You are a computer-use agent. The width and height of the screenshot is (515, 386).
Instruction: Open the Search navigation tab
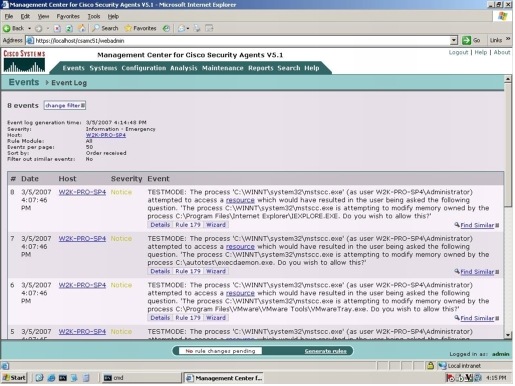pyautogui.click(x=289, y=68)
